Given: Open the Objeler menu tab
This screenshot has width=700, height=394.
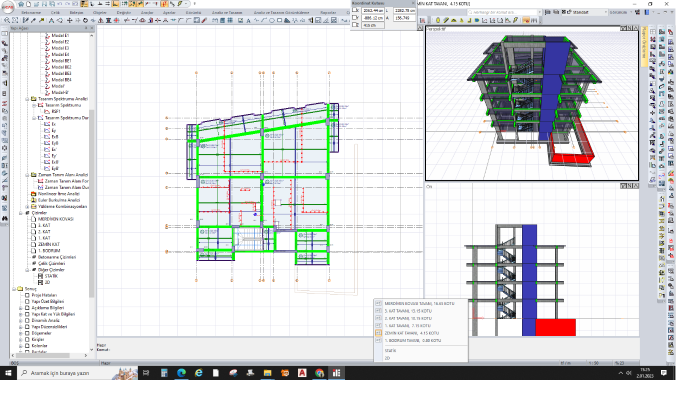Looking at the screenshot, I should coord(100,12).
